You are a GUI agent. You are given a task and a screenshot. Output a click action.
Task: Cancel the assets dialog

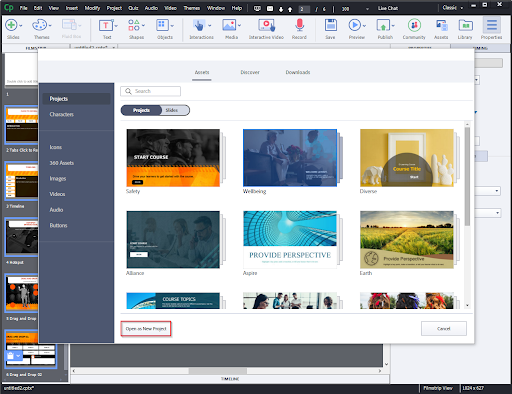pyautogui.click(x=444, y=329)
